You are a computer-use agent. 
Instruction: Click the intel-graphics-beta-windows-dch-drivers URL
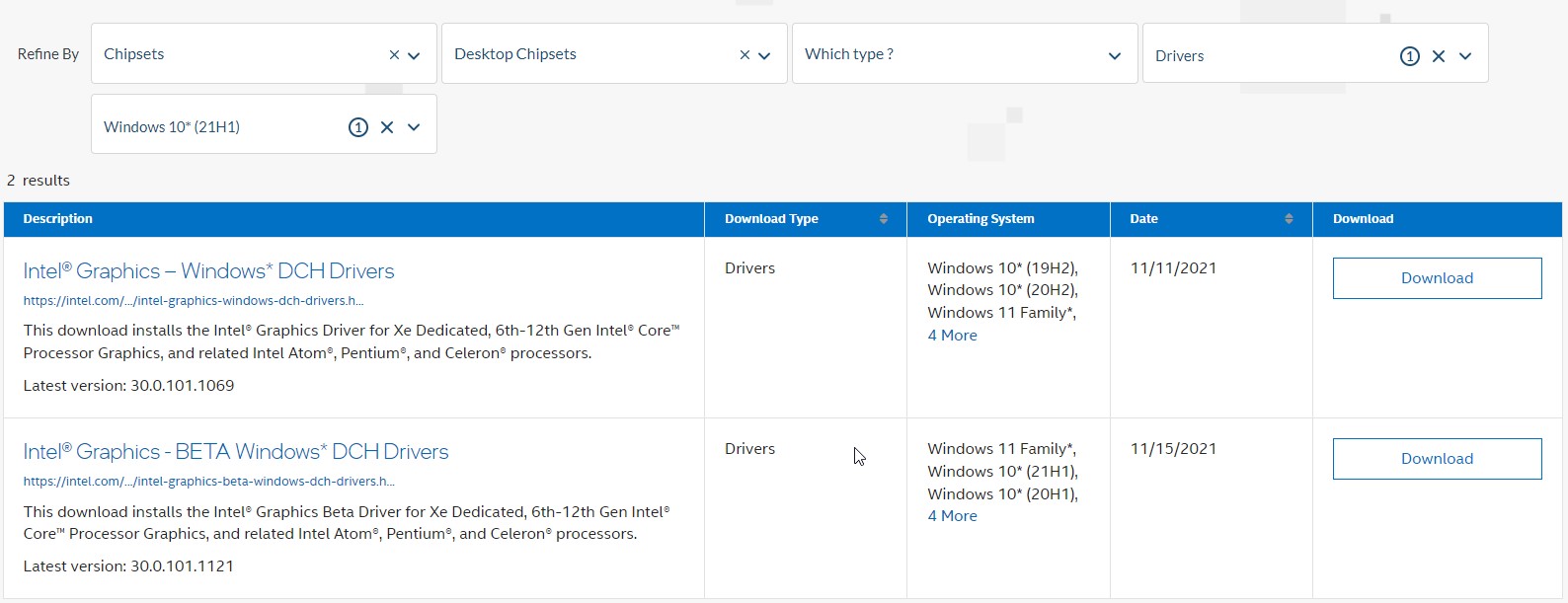(208, 482)
